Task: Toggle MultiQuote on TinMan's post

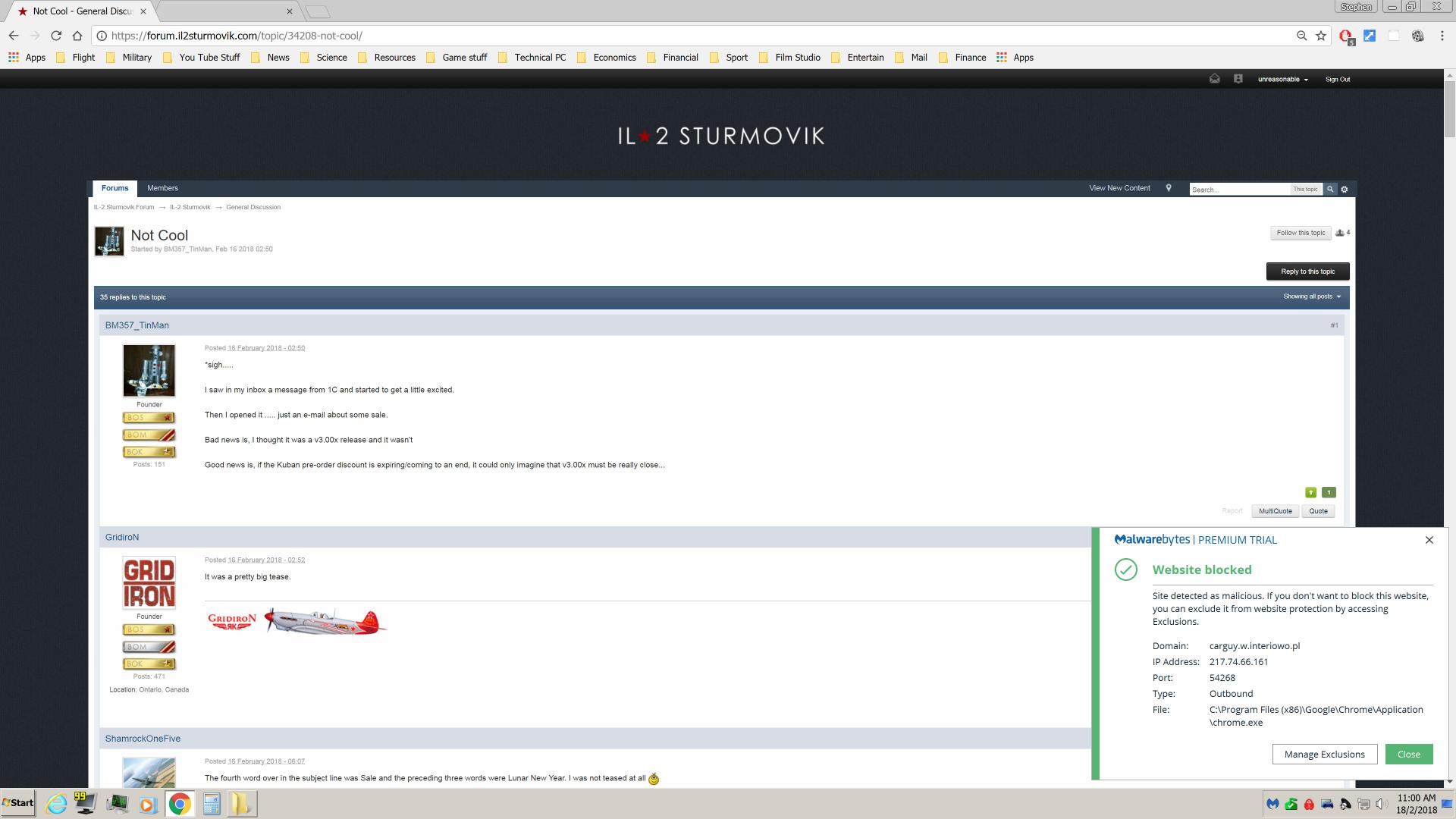Action: (x=1275, y=511)
